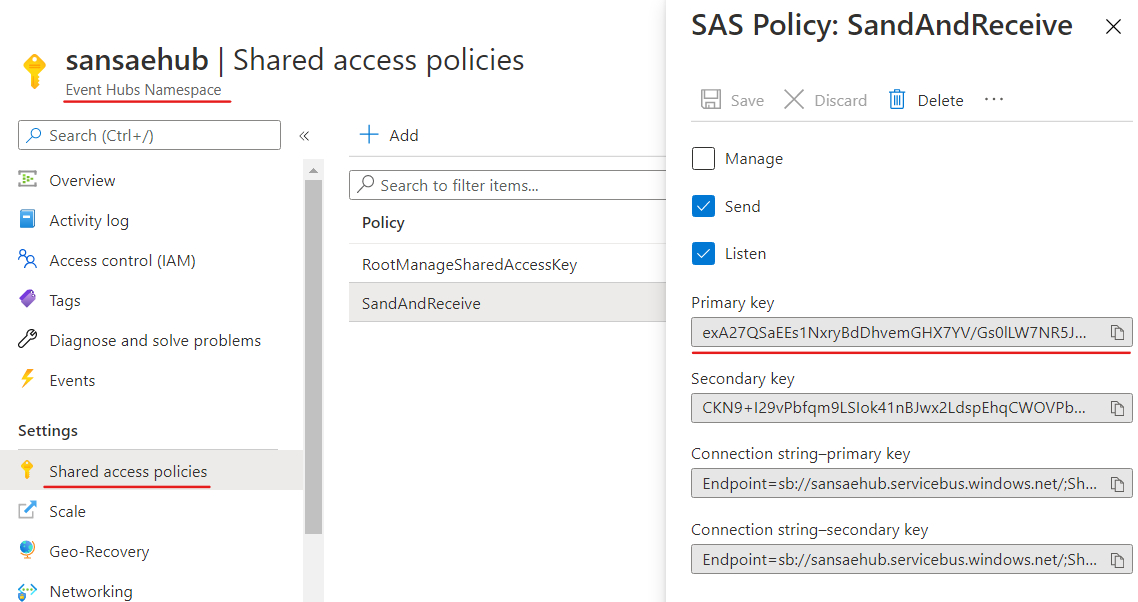Copy the Connection string–primary key
Image resolution: width=1138 pixels, height=602 pixels.
(x=1117, y=484)
